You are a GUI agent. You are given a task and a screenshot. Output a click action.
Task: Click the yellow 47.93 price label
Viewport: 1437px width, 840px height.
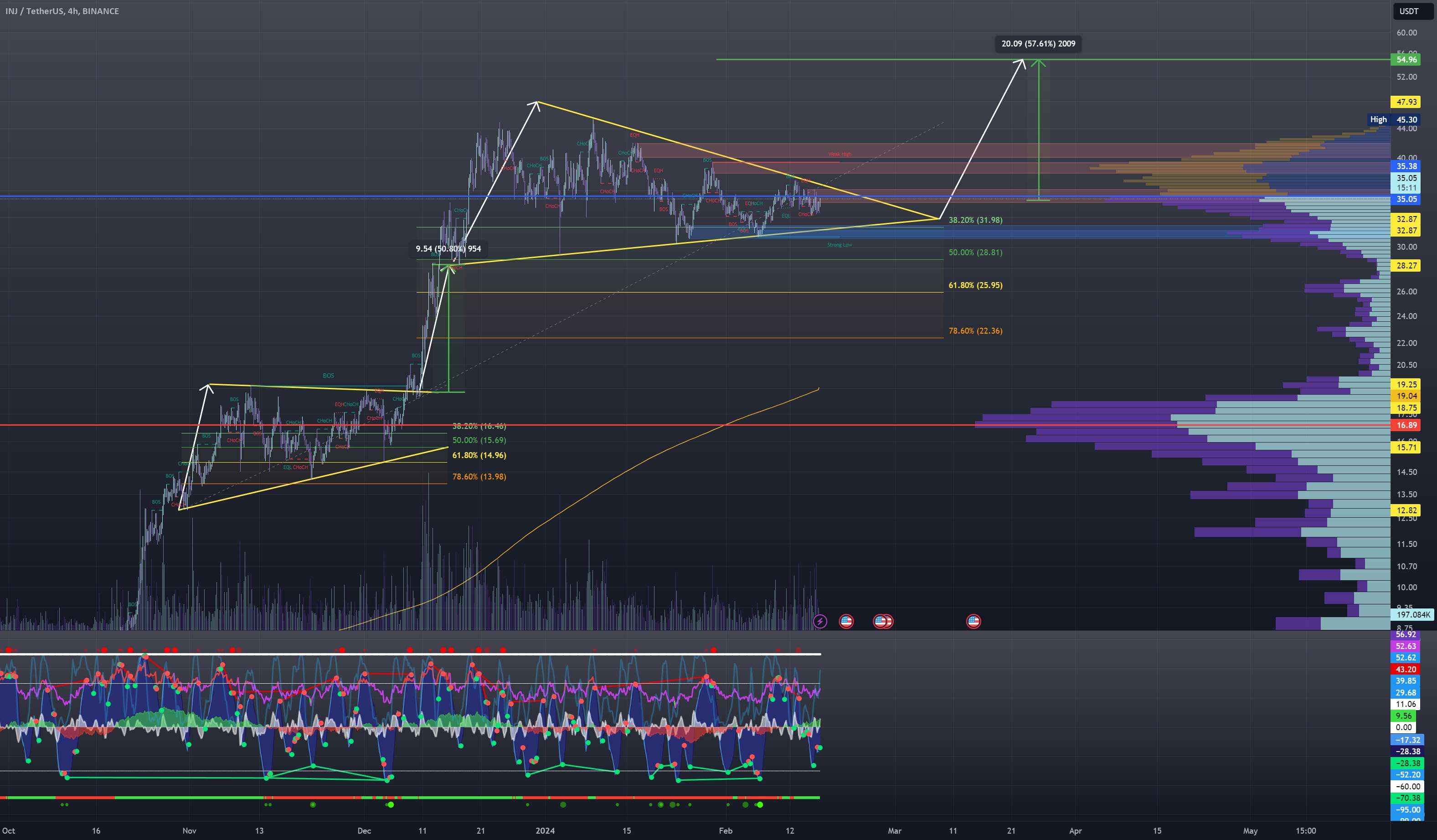point(1407,102)
